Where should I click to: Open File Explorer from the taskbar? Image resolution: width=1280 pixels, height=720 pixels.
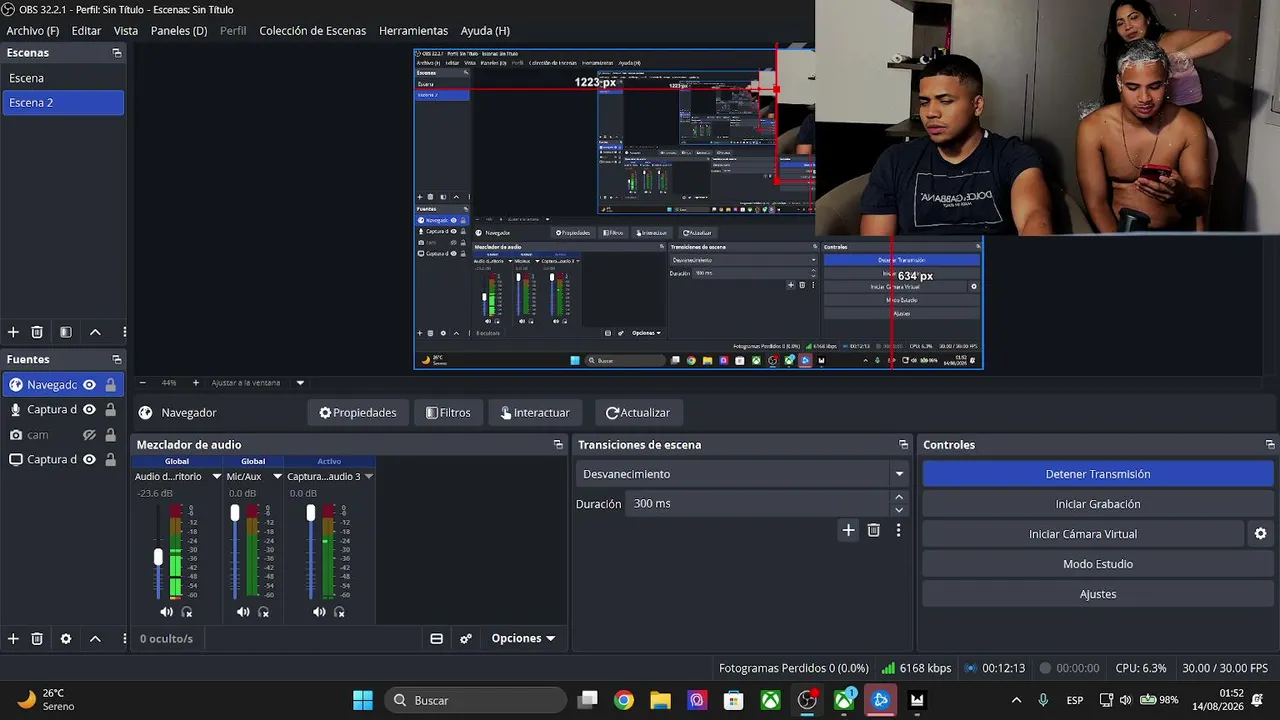pos(660,700)
